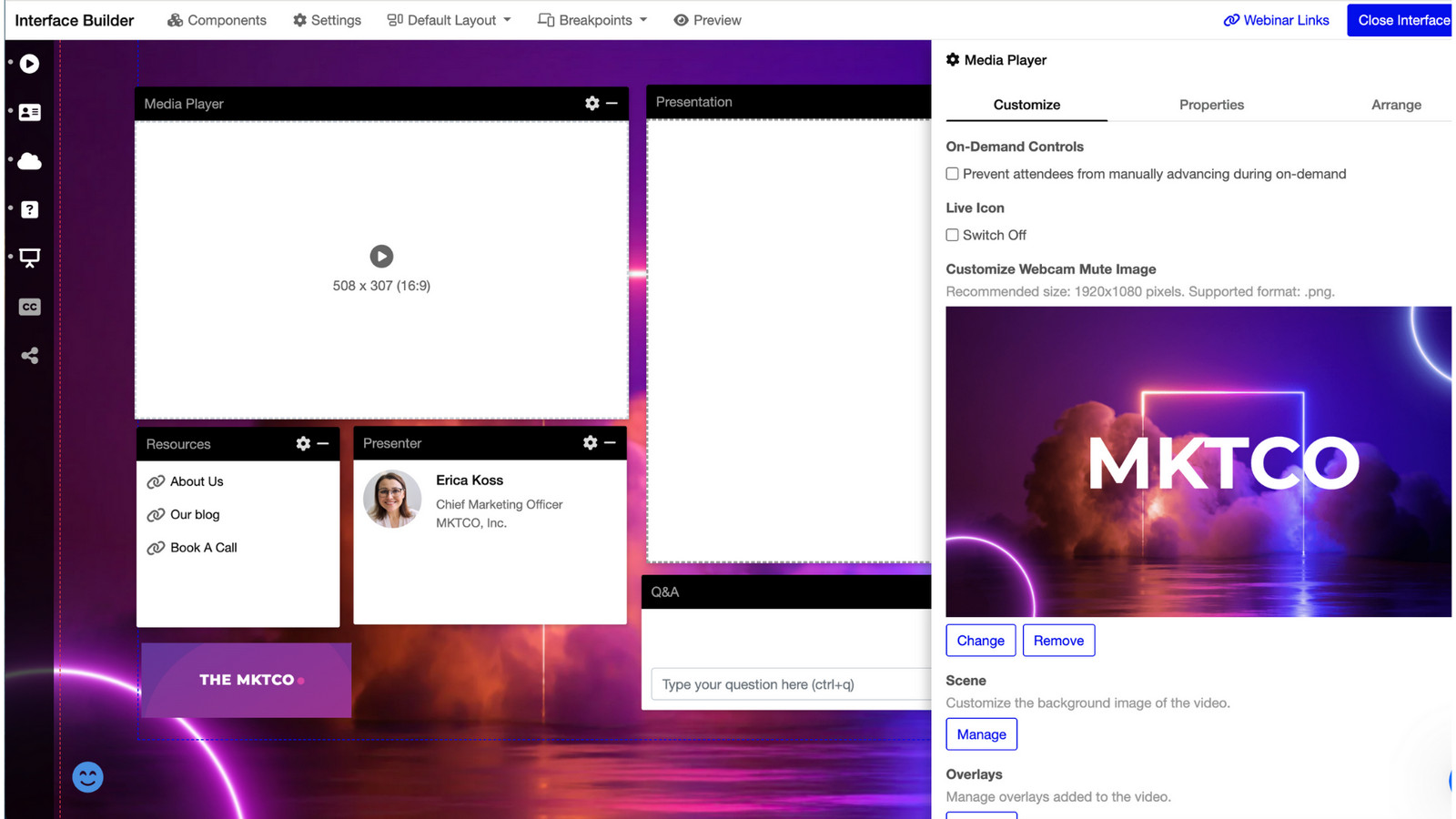The height and width of the screenshot is (819, 1456).
Task: Click Preview in the top bar
Action: click(x=707, y=20)
